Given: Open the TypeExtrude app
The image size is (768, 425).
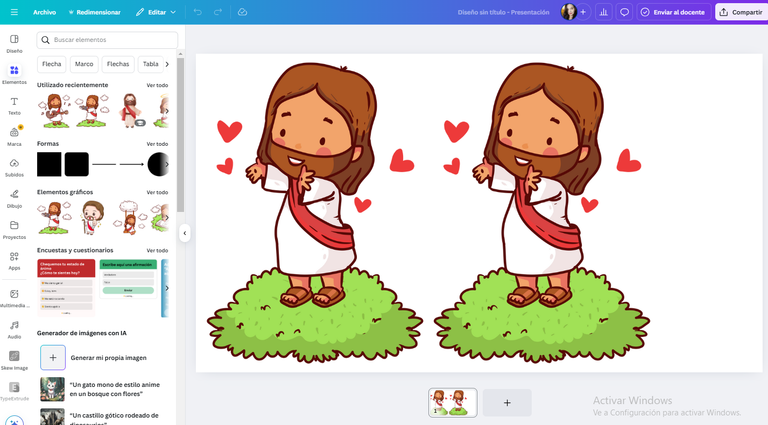Looking at the screenshot, I should tap(14, 392).
